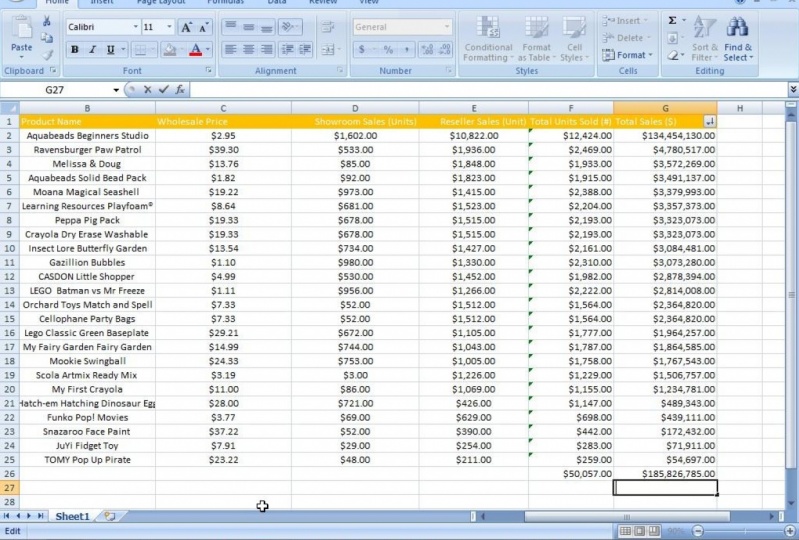Viewport: 799px width, 540px height.
Task: Select row 14 header
Action: point(9,305)
